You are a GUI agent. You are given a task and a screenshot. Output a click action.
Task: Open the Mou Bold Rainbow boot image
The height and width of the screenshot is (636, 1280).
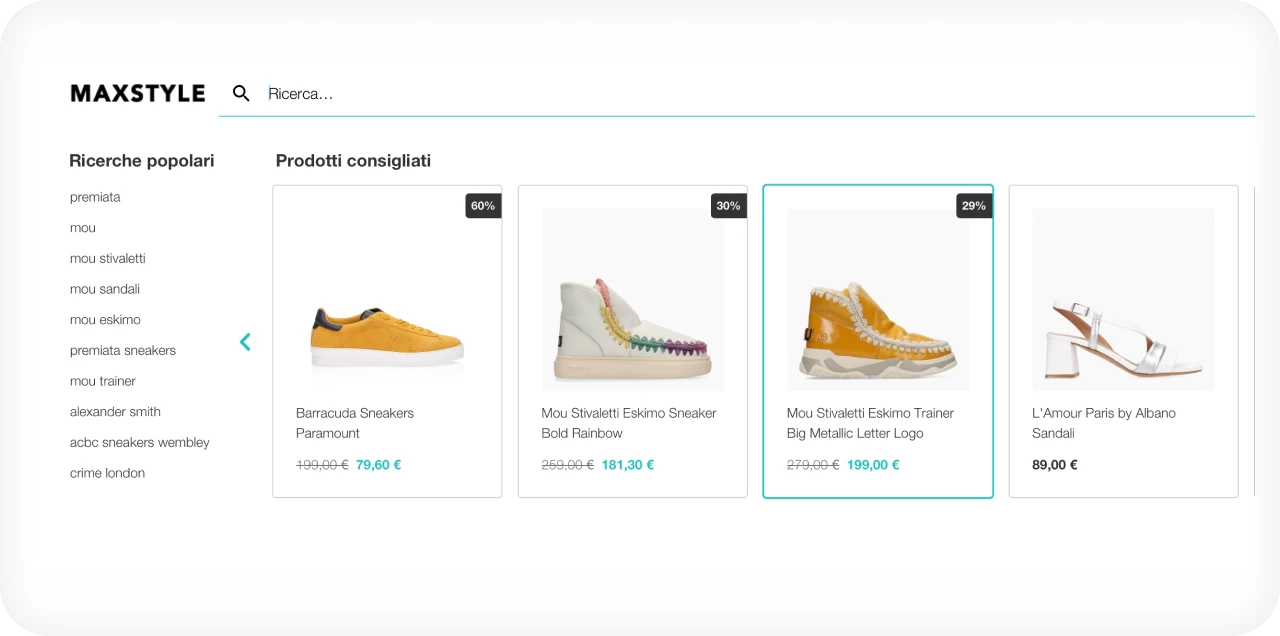(x=633, y=299)
